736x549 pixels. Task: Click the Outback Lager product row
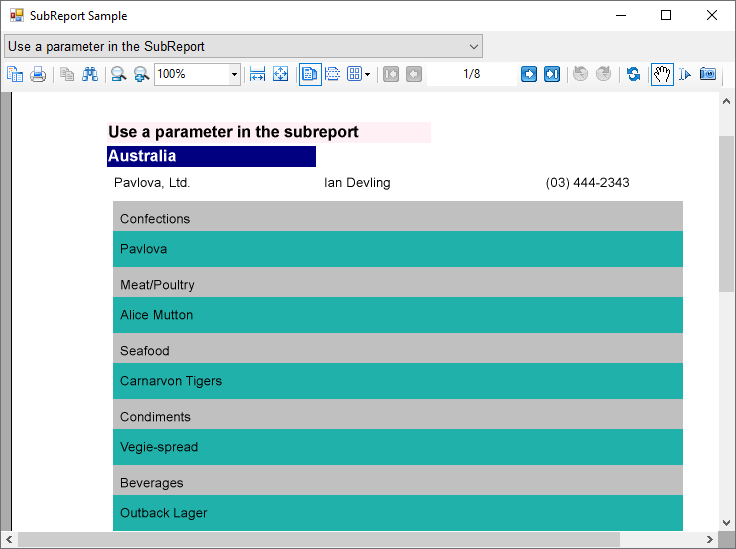(398, 513)
